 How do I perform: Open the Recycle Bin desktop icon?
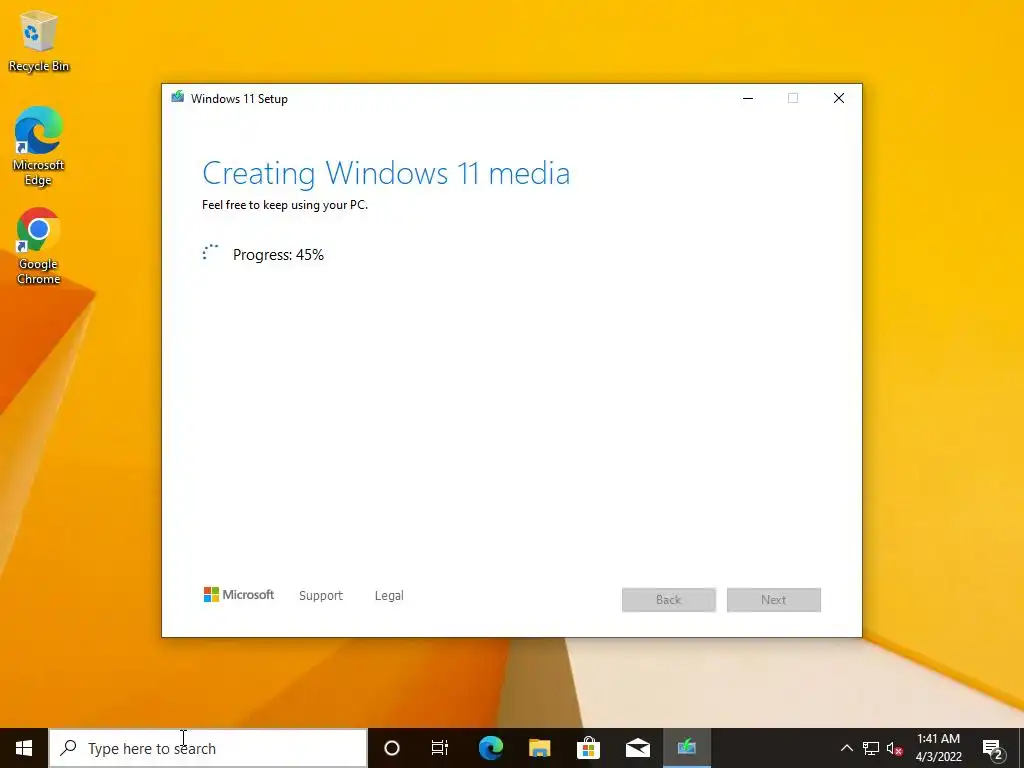coord(39,40)
